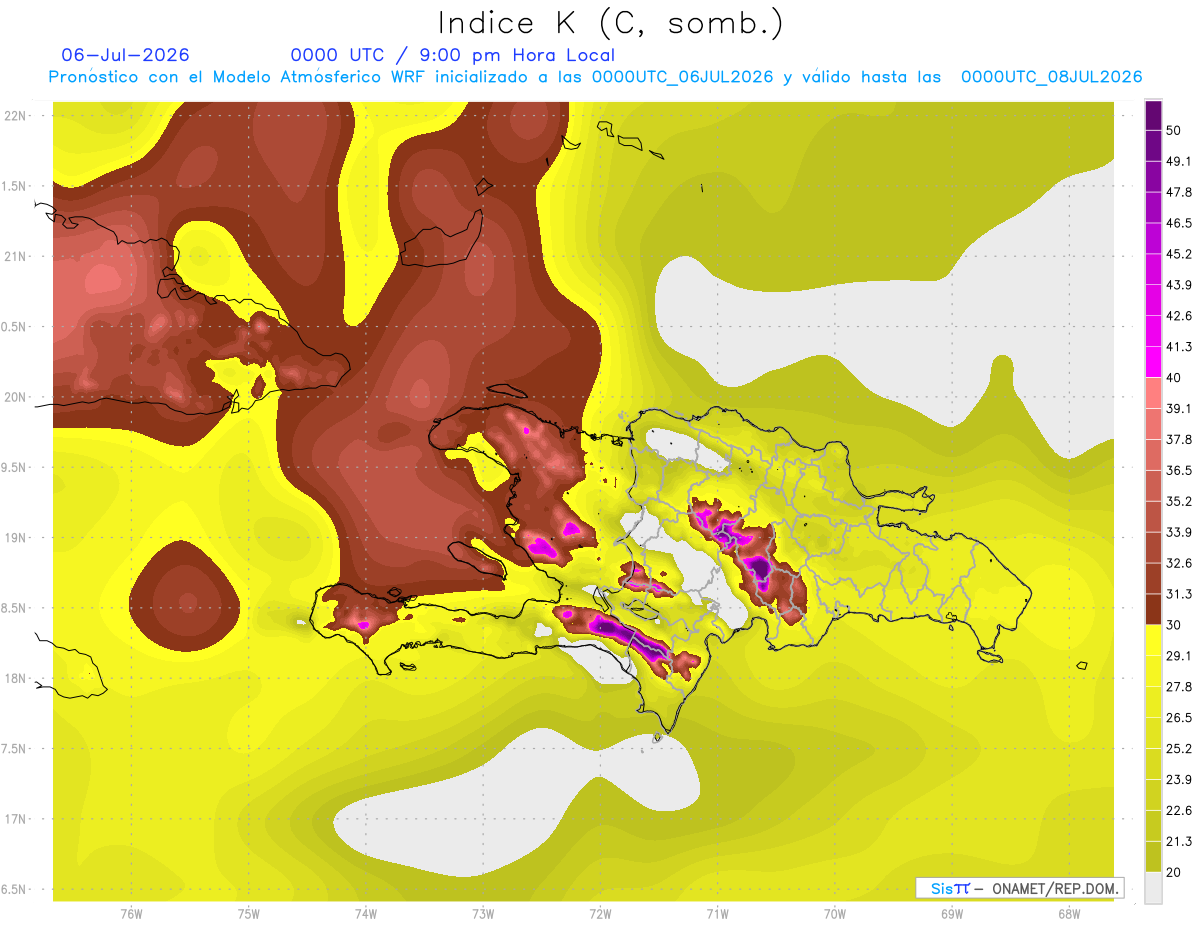The image size is (1200, 927).
Task: Click the colorbar value '49.1'
Action: 1178,161
